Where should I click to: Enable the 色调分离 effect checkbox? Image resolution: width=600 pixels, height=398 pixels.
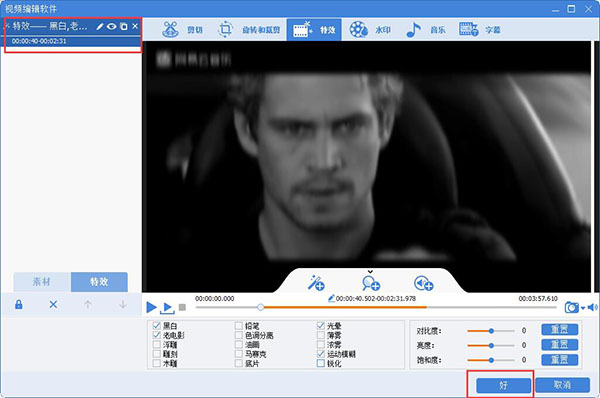point(239,335)
